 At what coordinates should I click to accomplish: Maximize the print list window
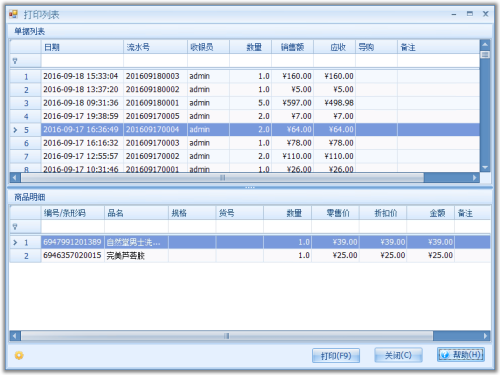470,14
